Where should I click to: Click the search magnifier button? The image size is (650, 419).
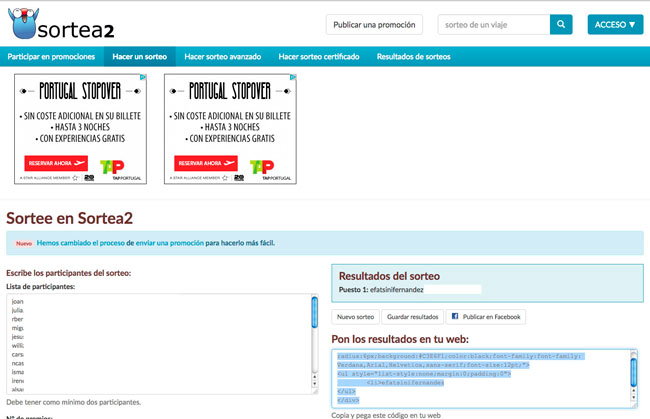561,24
